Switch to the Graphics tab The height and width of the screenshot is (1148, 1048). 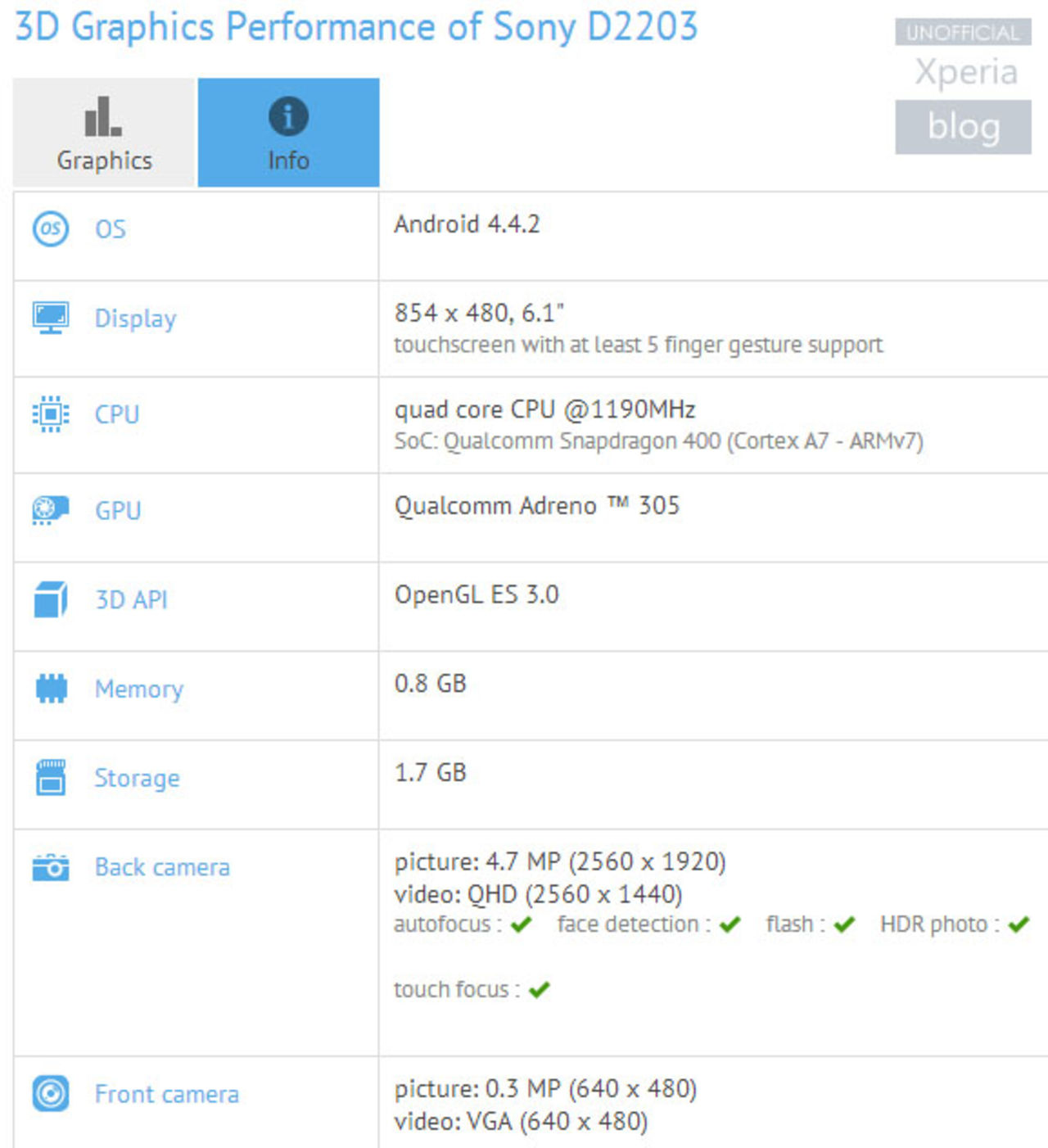coord(104,133)
